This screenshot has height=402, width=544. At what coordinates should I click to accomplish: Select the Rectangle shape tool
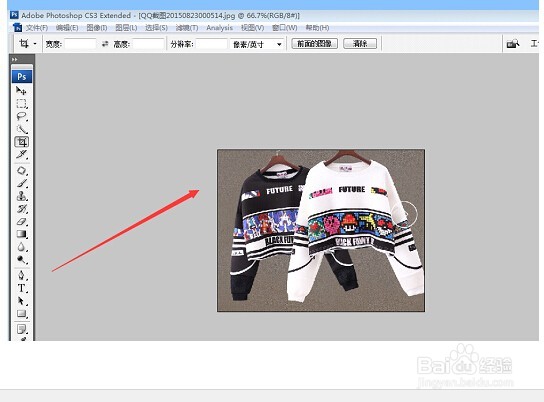22,314
